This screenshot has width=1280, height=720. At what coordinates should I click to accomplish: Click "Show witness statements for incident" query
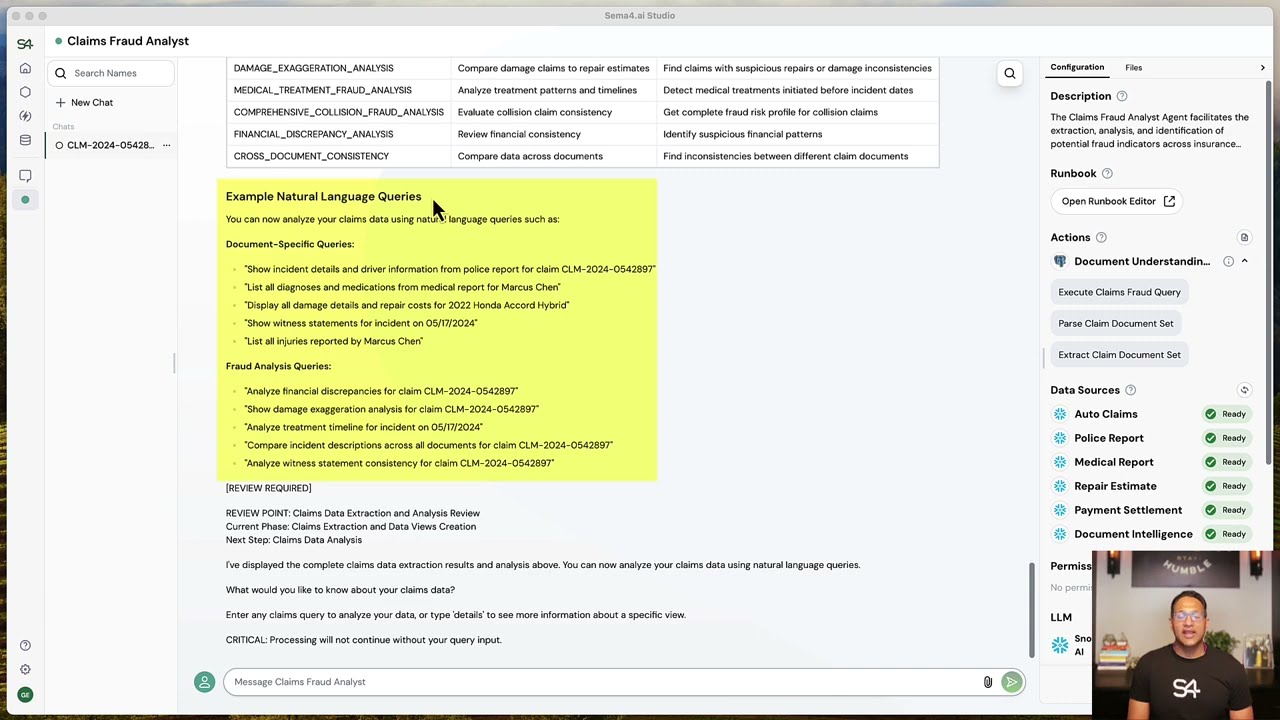pyautogui.click(x=361, y=323)
